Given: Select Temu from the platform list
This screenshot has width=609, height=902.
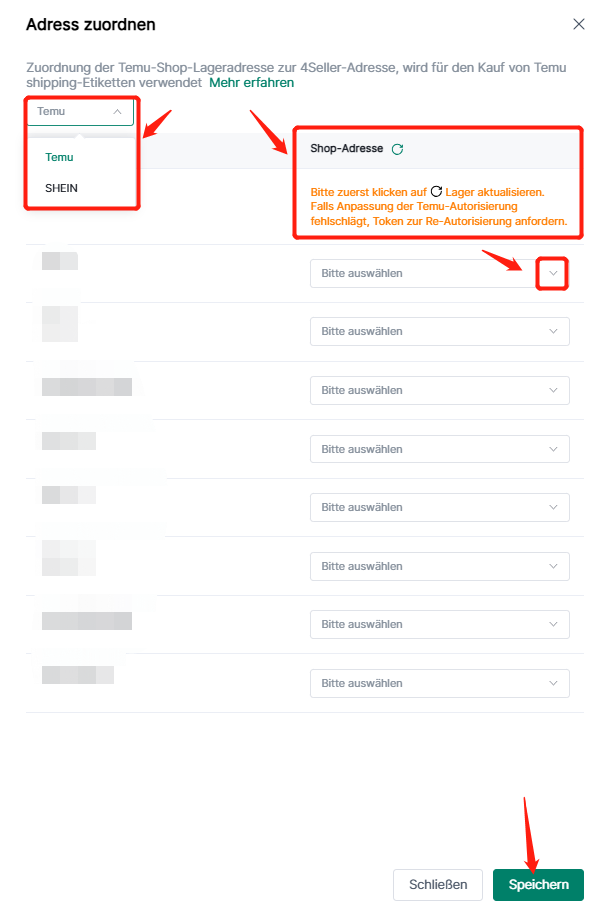Looking at the screenshot, I should click(x=59, y=157).
